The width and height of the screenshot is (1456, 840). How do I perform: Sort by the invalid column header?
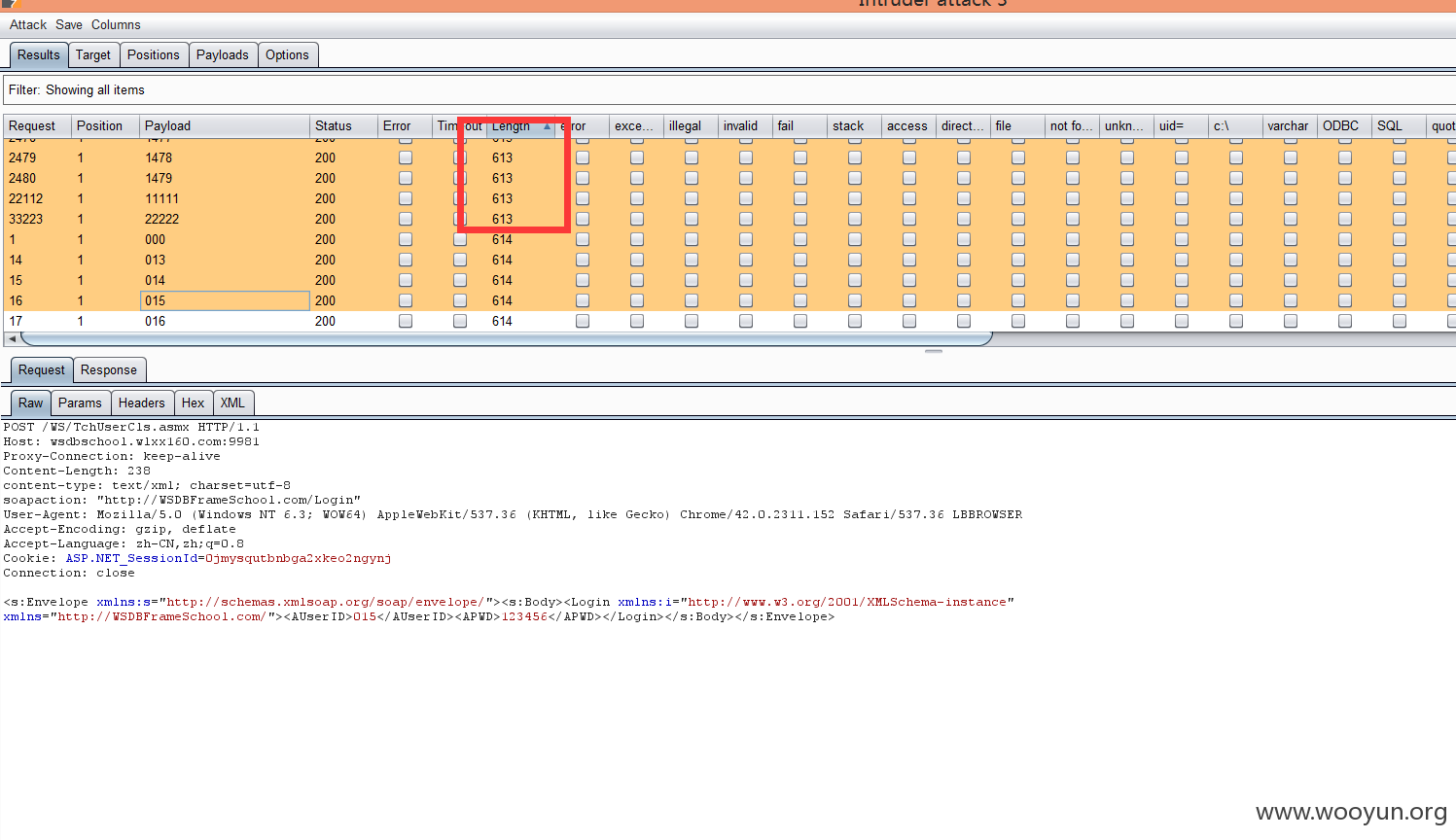tap(746, 126)
